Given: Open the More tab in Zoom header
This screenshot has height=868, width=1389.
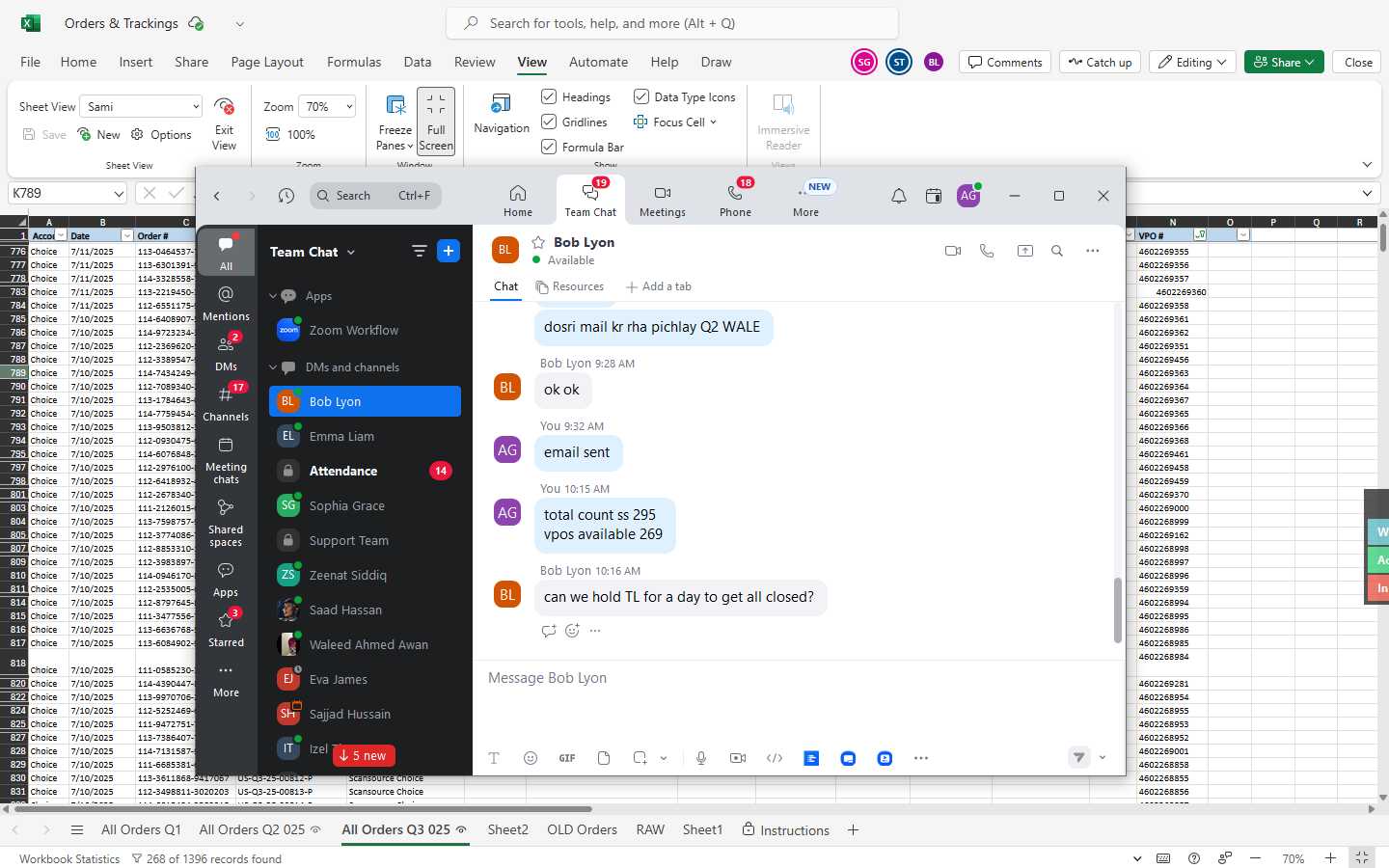Looking at the screenshot, I should (x=806, y=200).
